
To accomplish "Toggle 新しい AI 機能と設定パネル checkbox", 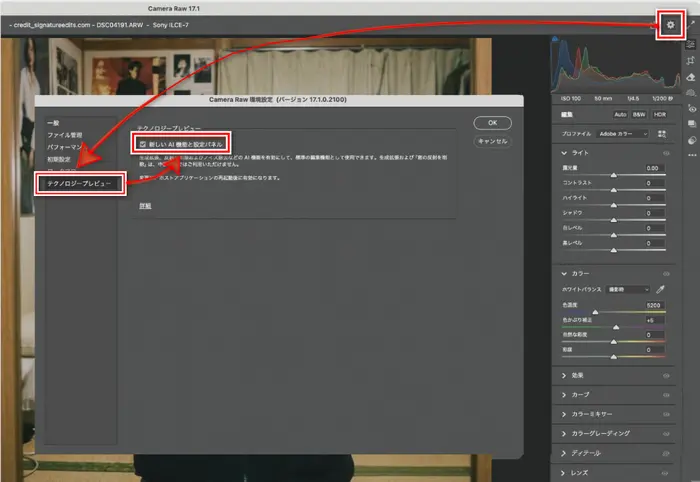I will coord(144,144).
